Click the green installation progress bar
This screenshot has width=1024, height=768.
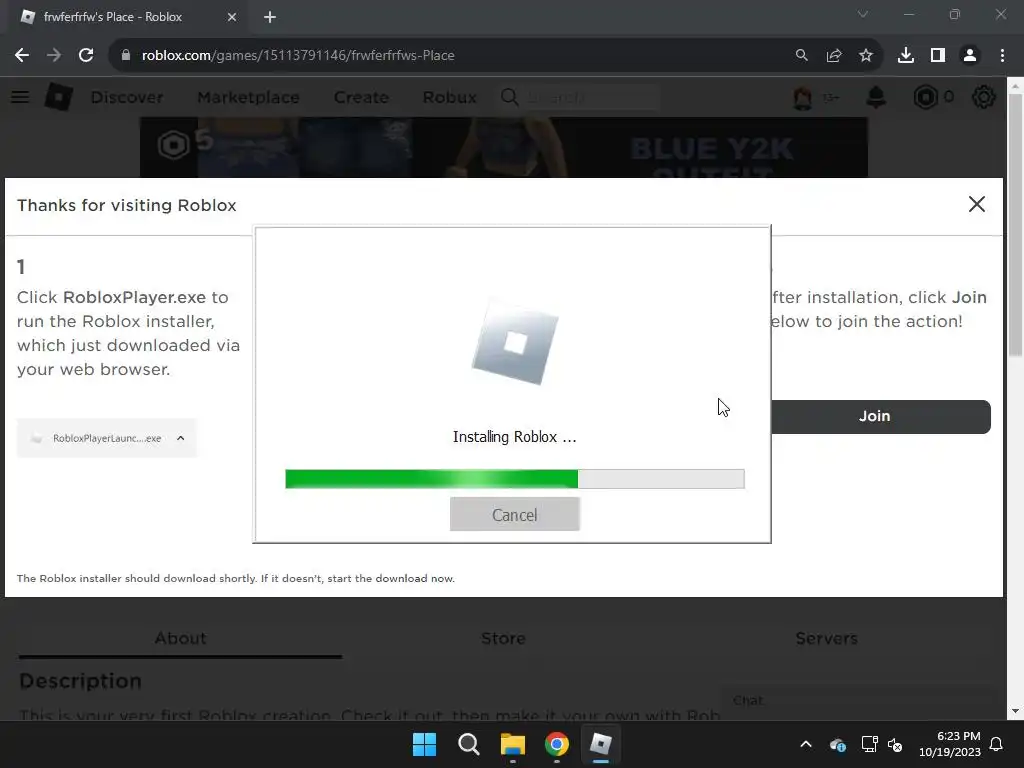pyautogui.click(x=515, y=479)
